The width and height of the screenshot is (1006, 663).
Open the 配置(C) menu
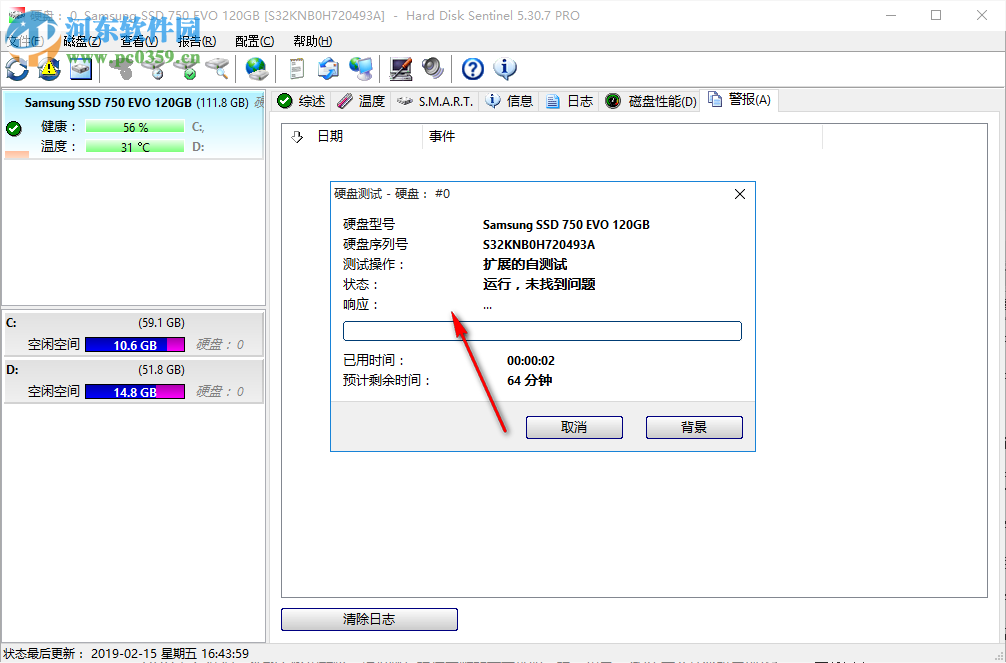tap(254, 41)
